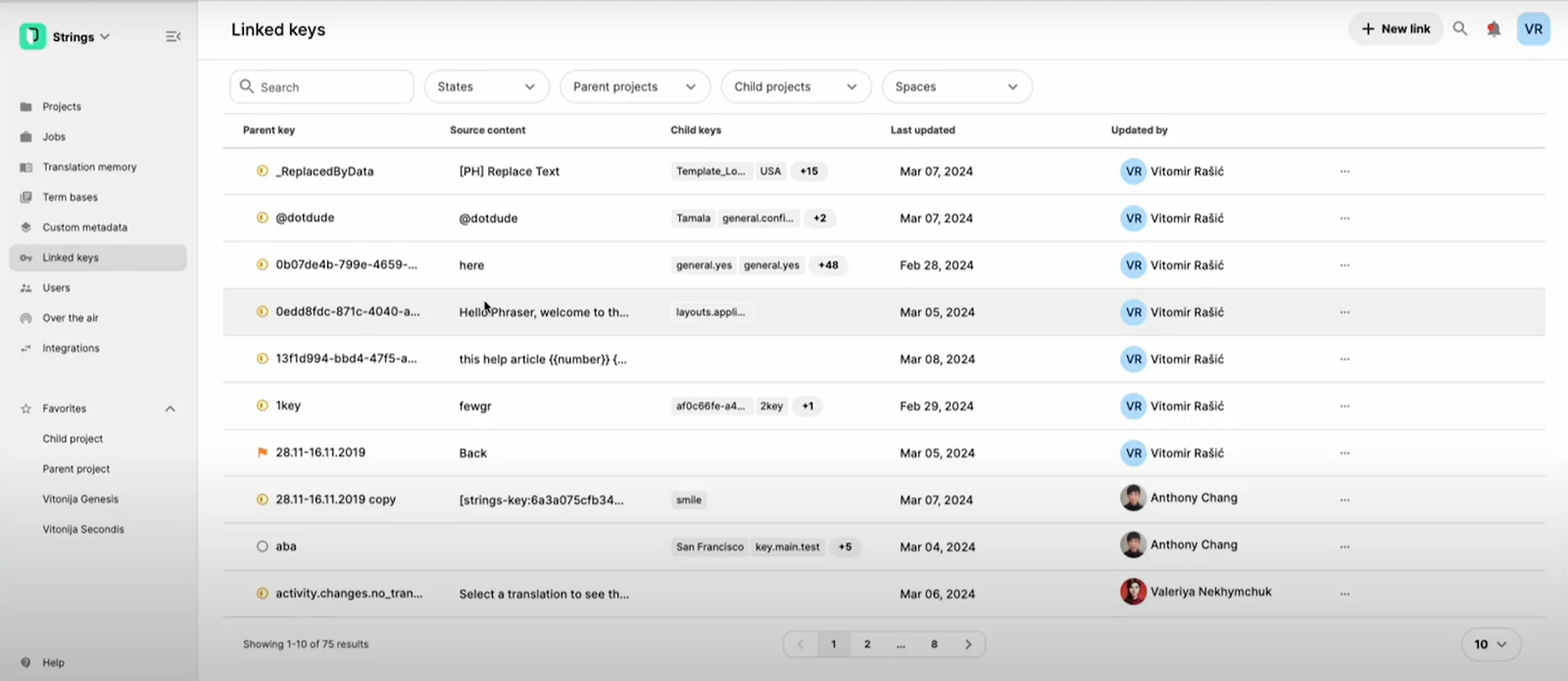The width and height of the screenshot is (1568, 681).
Task: Expand the +48 child keys badge
Action: point(828,266)
